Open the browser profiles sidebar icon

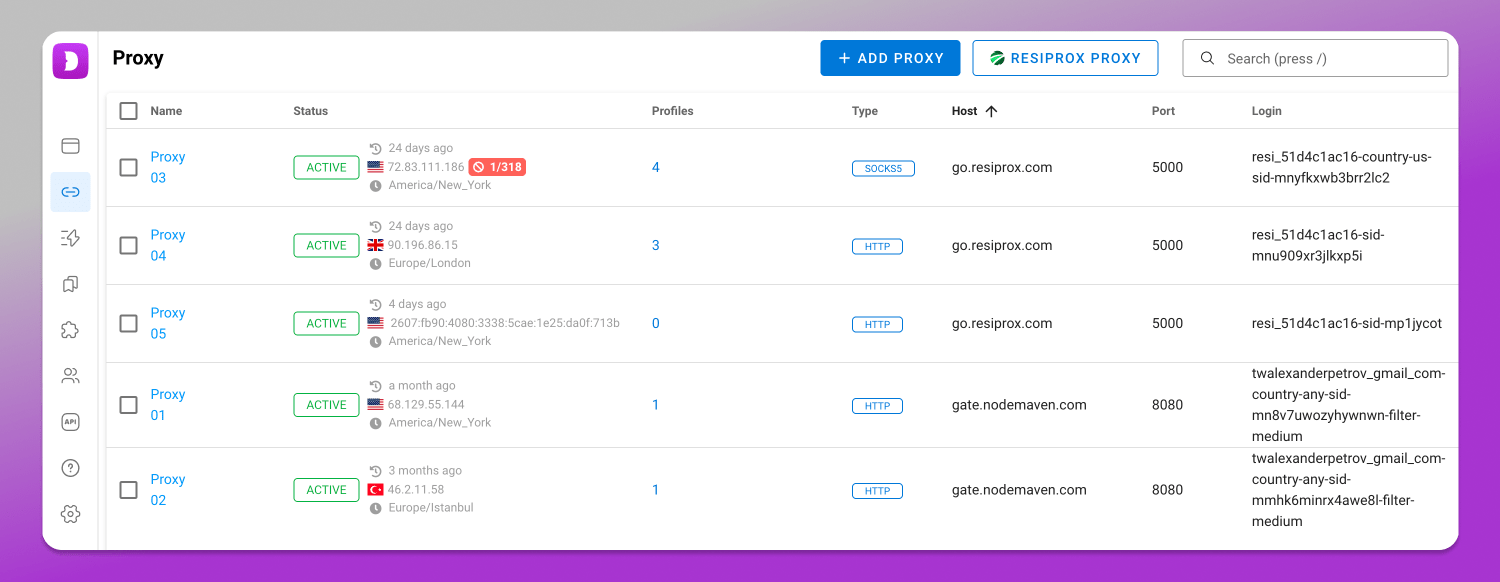click(x=70, y=146)
